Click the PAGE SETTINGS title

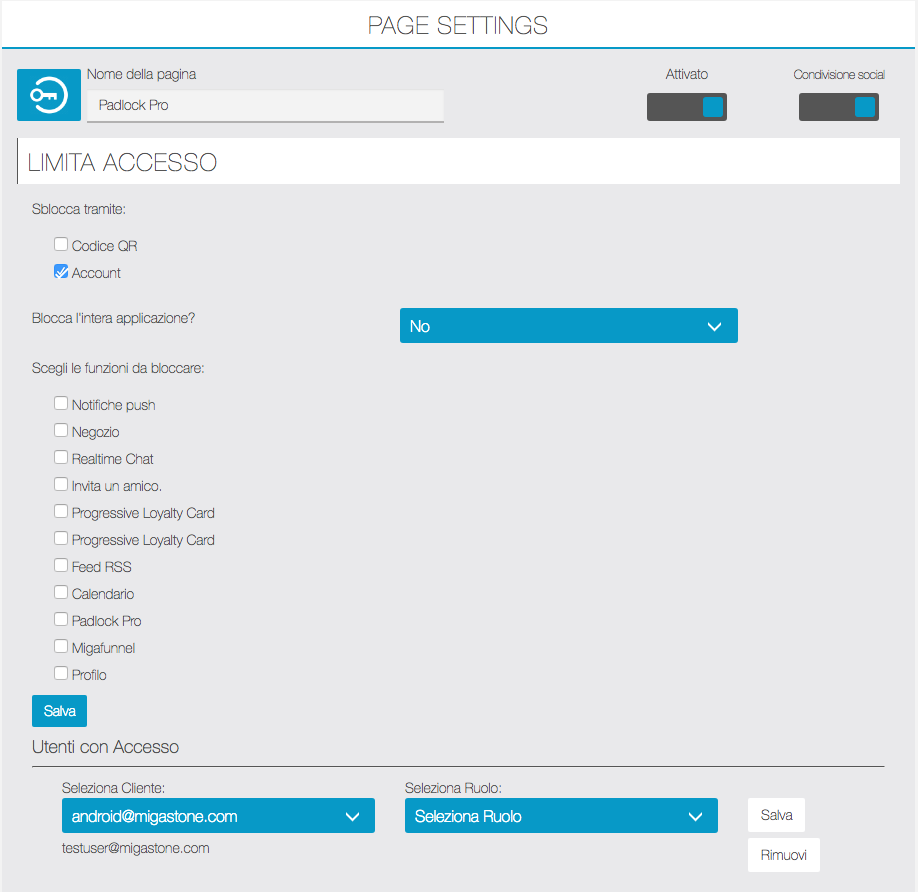tap(458, 25)
